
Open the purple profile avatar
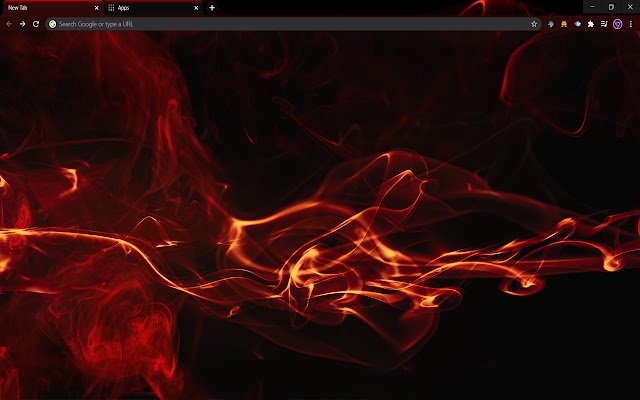point(618,24)
